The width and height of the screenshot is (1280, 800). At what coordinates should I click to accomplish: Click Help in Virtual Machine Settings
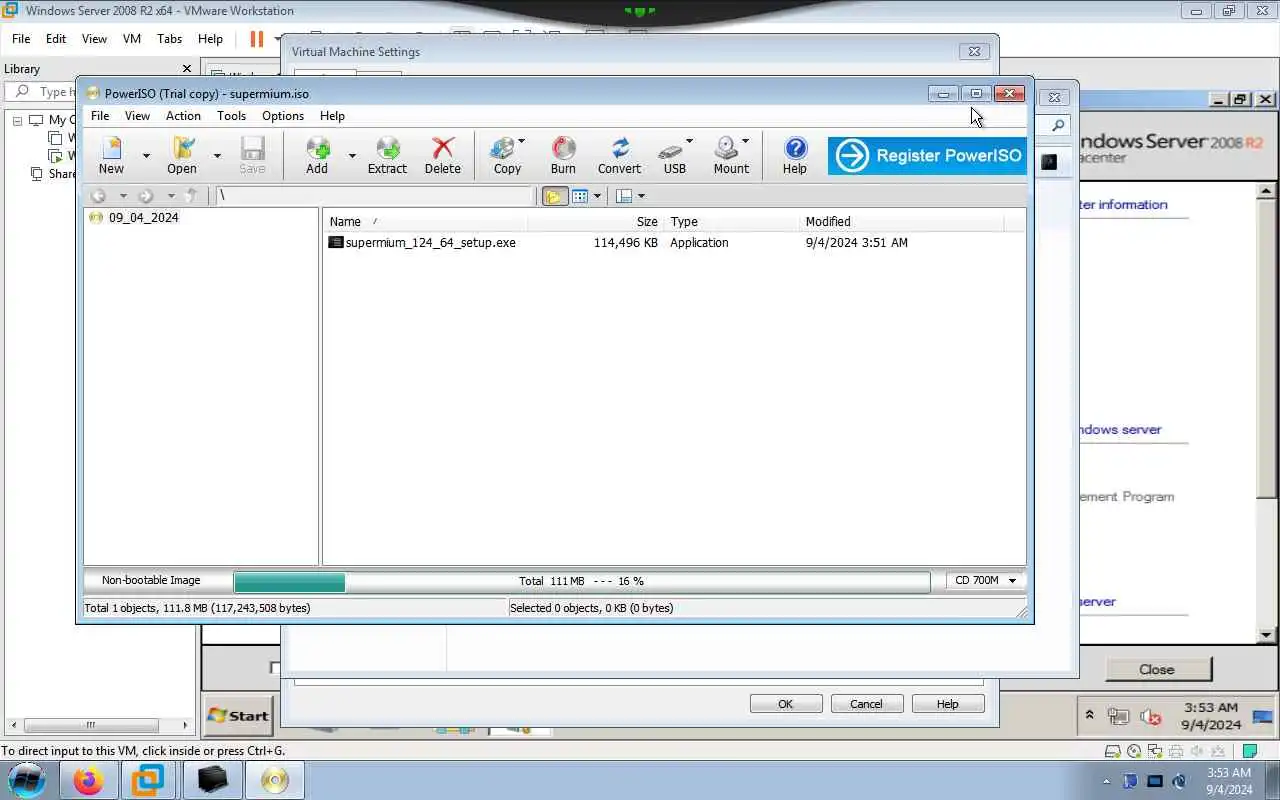pos(947,704)
